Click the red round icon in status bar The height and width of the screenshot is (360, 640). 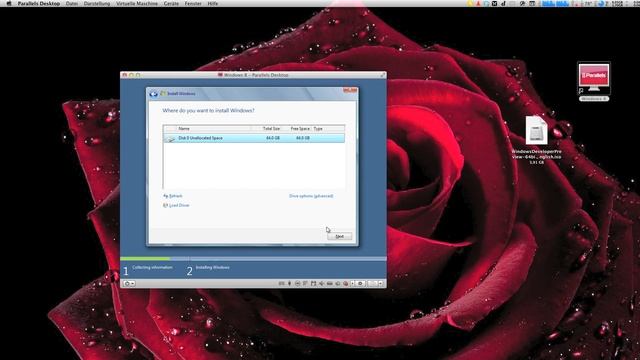point(346,283)
